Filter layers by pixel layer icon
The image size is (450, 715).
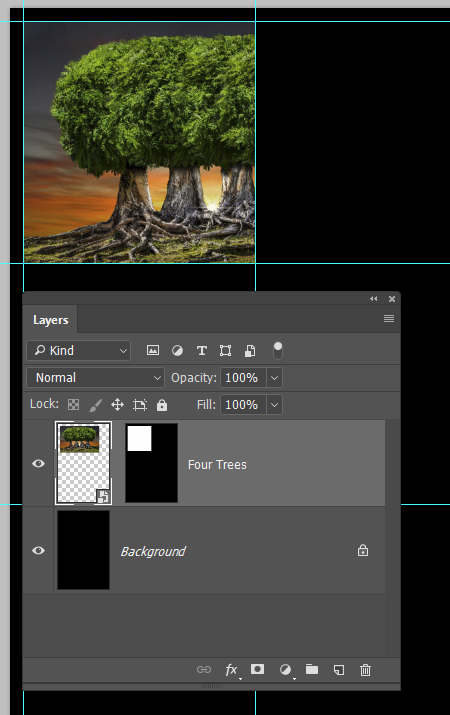153,350
